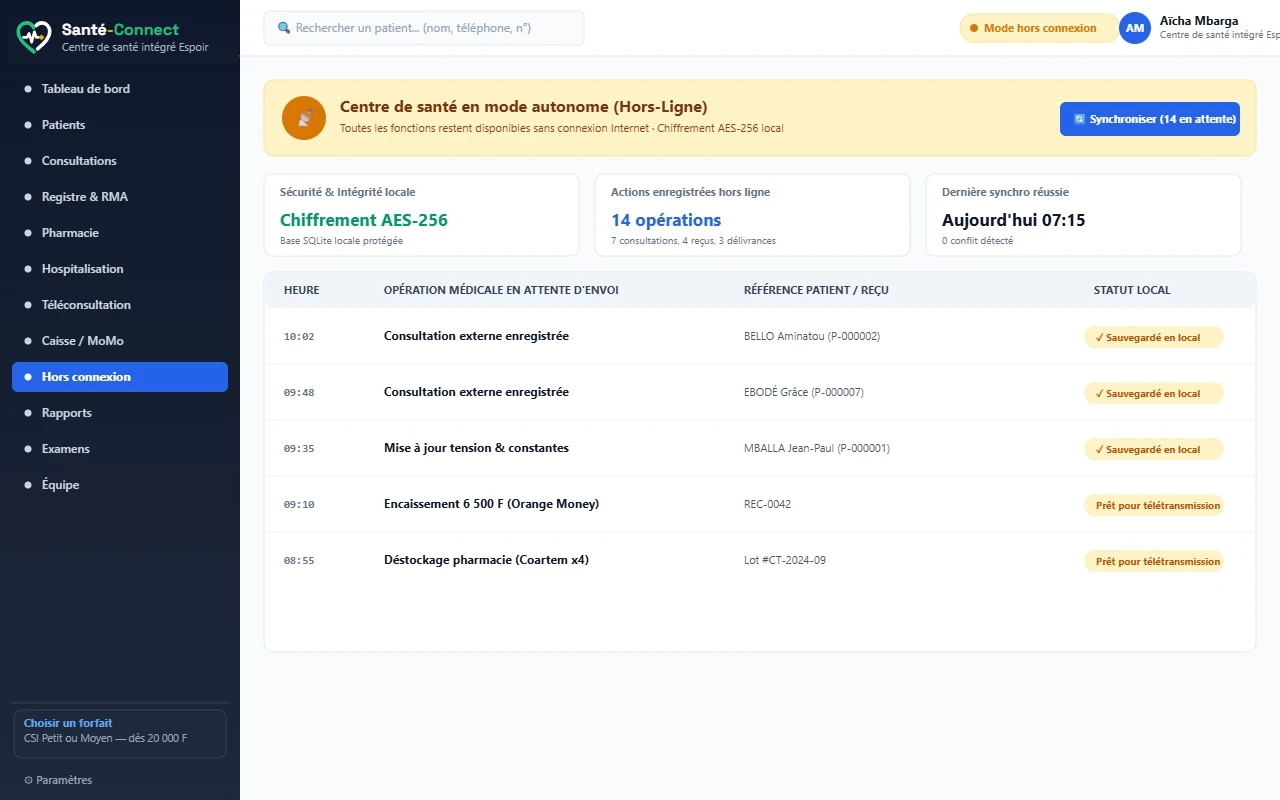Click Mise à jour tension & constantes
Screen dimensions: 1280x800
[x=476, y=448]
